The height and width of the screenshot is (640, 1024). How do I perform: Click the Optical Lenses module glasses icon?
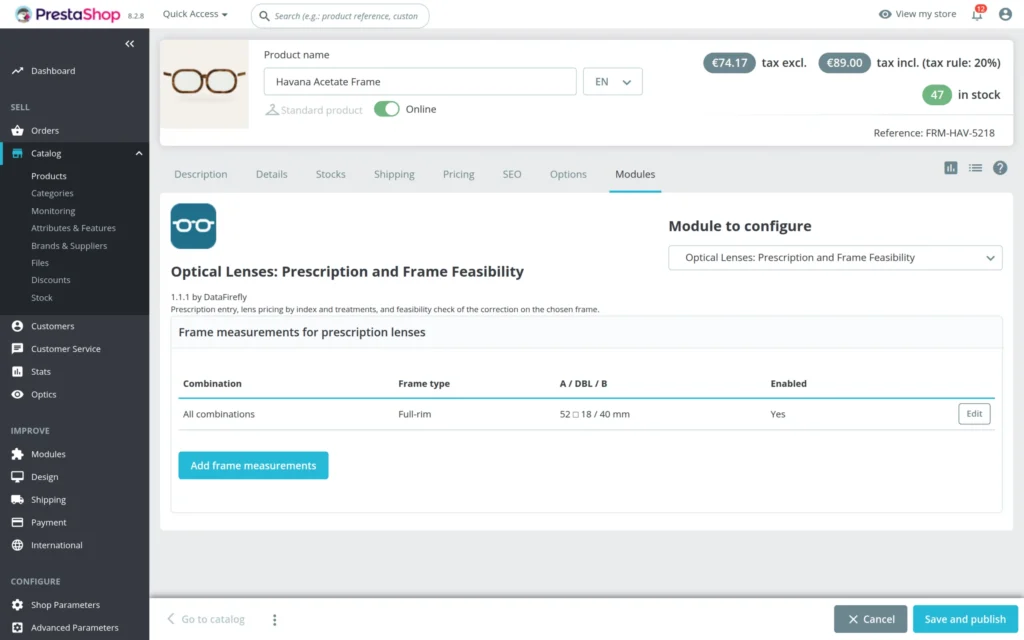tap(193, 226)
